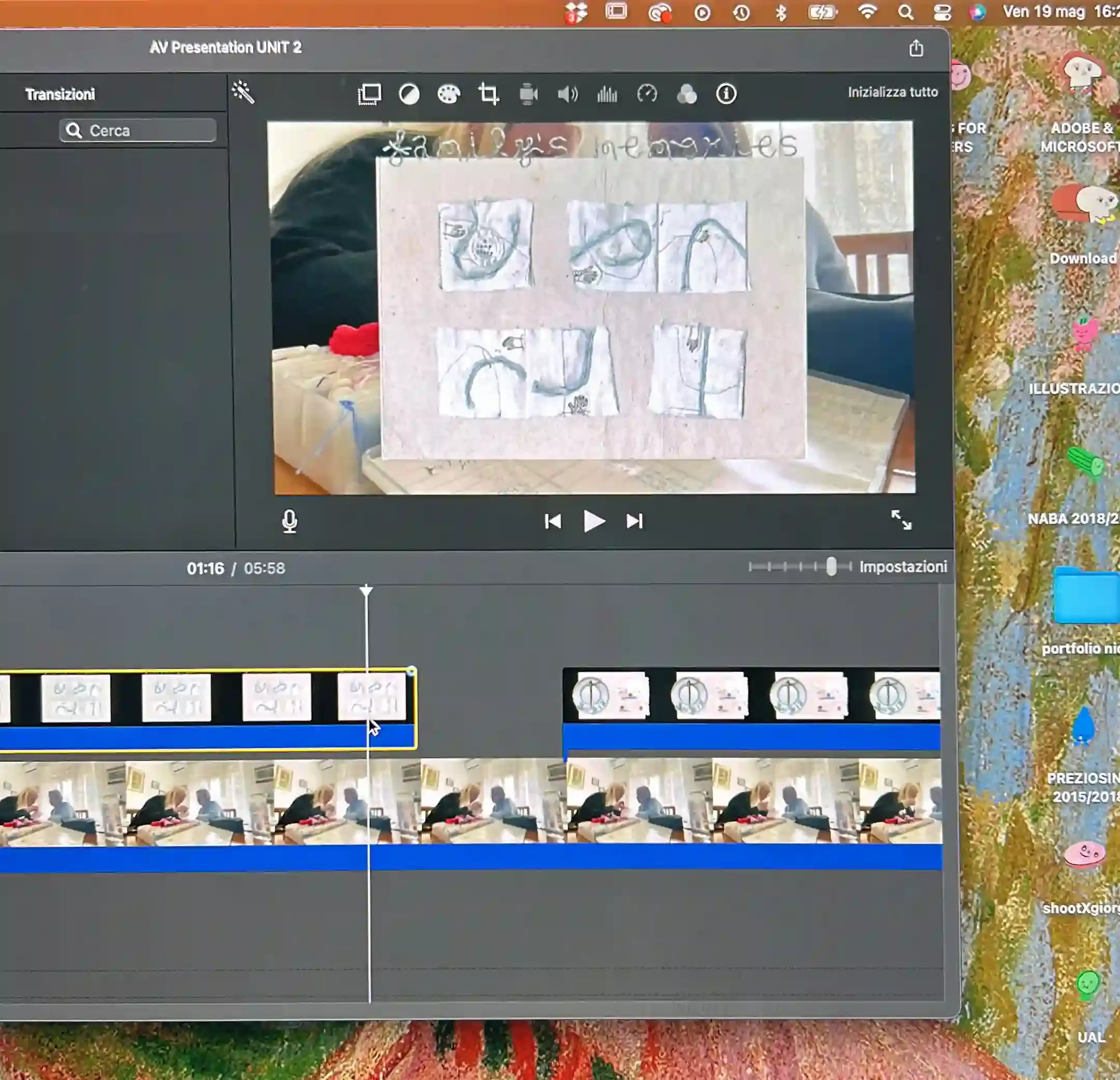Open the stabilization camera tool
The height and width of the screenshot is (1080, 1120).
pos(528,94)
